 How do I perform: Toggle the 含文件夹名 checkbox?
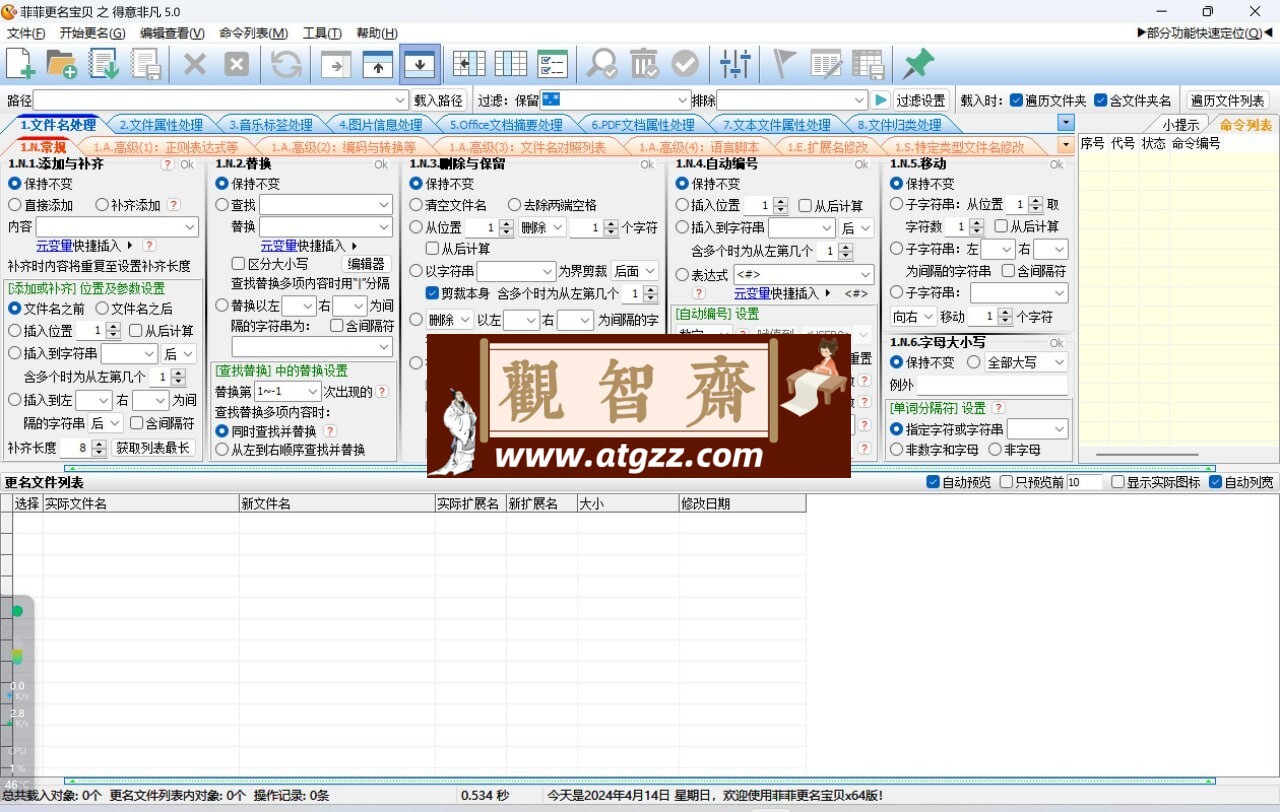pyautogui.click(x=1101, y=100)
